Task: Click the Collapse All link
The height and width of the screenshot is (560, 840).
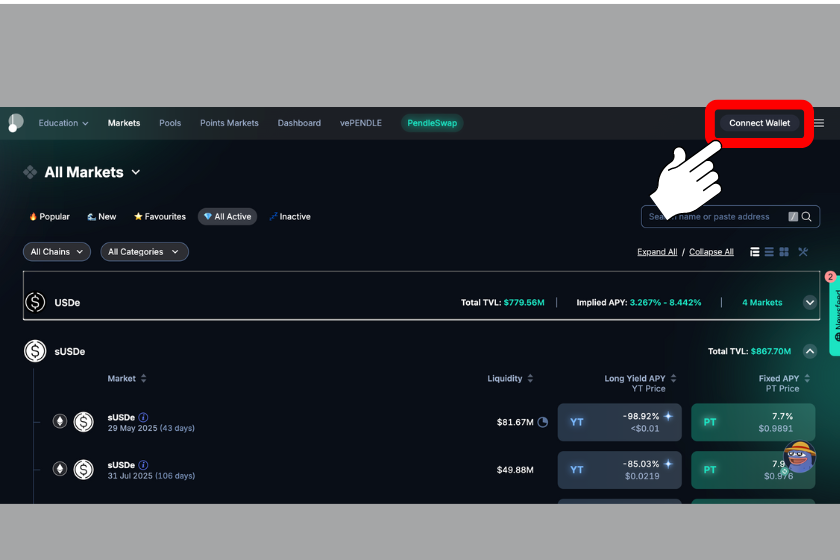Action: point(711,252)
